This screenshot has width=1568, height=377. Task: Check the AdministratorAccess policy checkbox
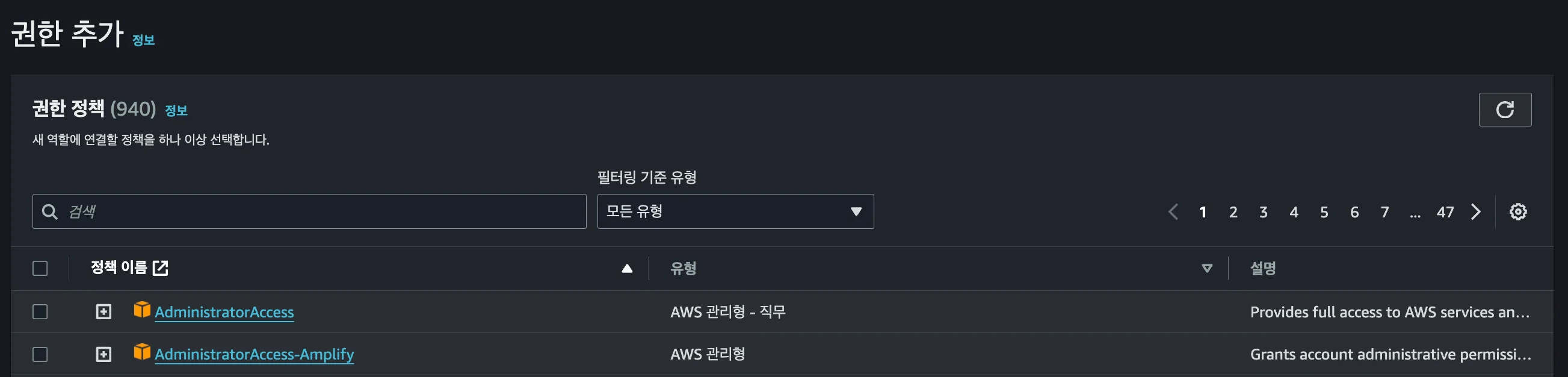(40, 311)
